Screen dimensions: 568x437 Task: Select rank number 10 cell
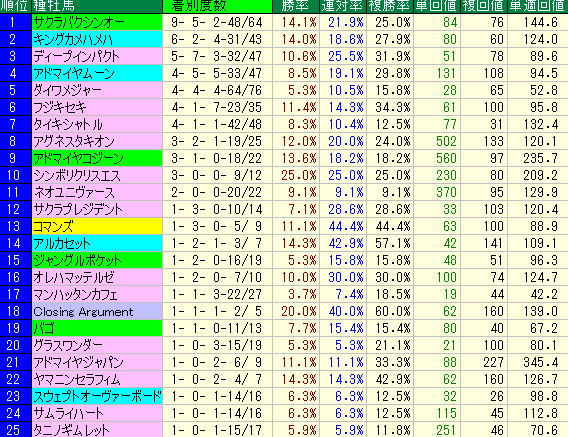[16, 175]
